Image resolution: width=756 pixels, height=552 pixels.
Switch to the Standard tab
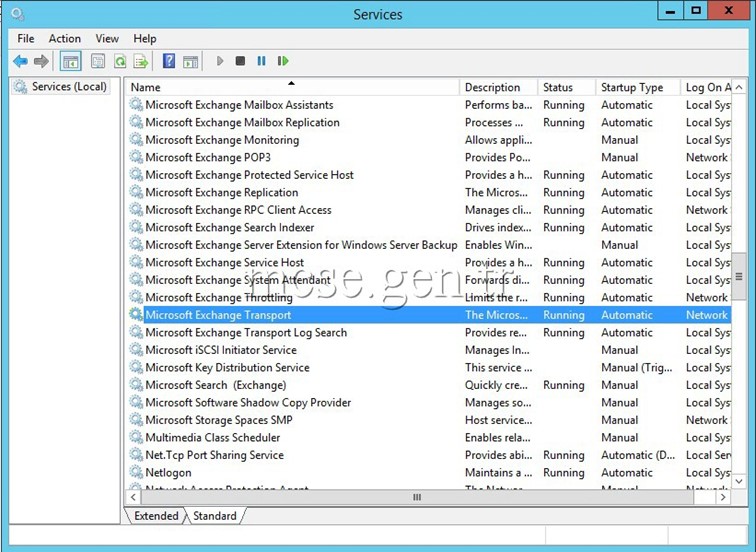[x=215, y=516]
